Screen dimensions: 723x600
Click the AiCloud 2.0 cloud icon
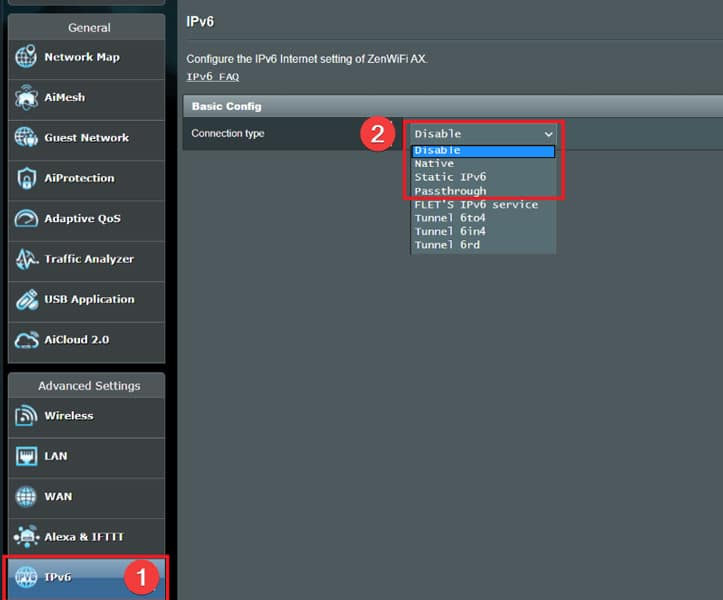pos(26,340)
